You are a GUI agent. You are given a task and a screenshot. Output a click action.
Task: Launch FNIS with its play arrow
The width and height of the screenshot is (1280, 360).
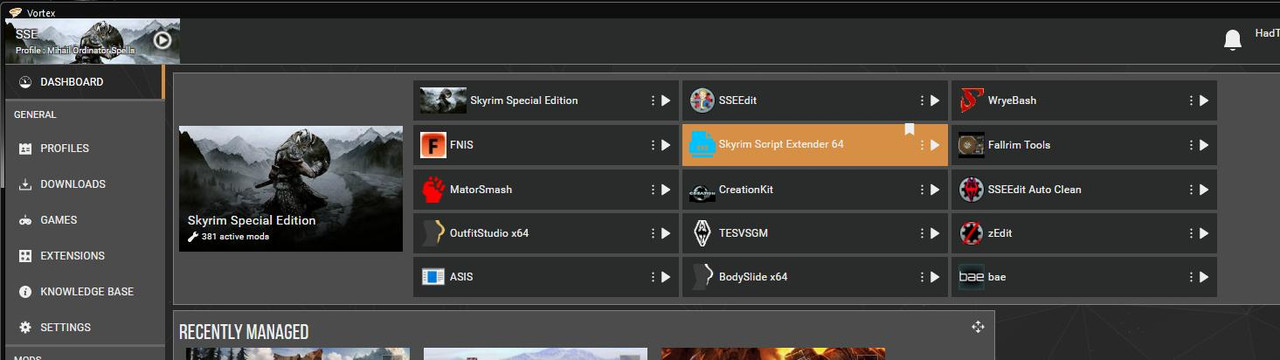click(665, 145)
